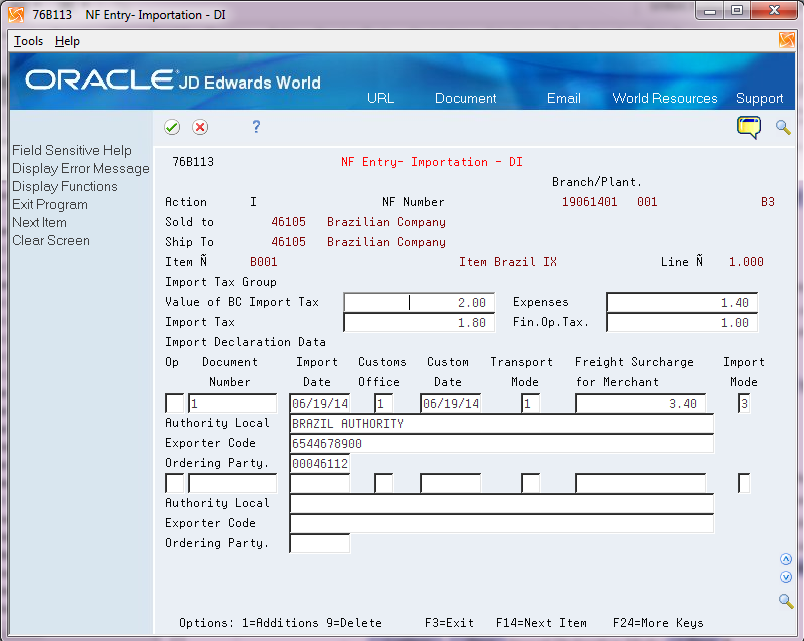
Task: Click the empty second Authority Local field
Action: click(x=501, y=504)
